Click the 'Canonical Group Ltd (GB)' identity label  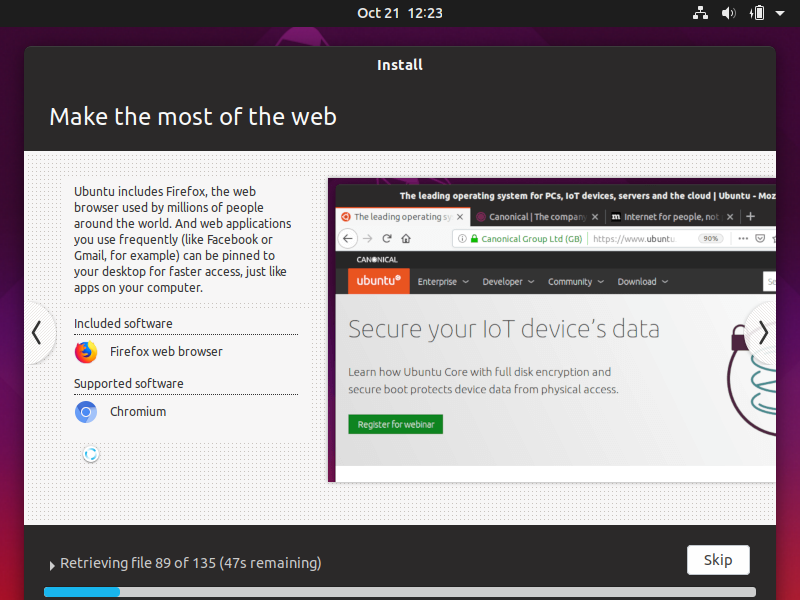532,239
